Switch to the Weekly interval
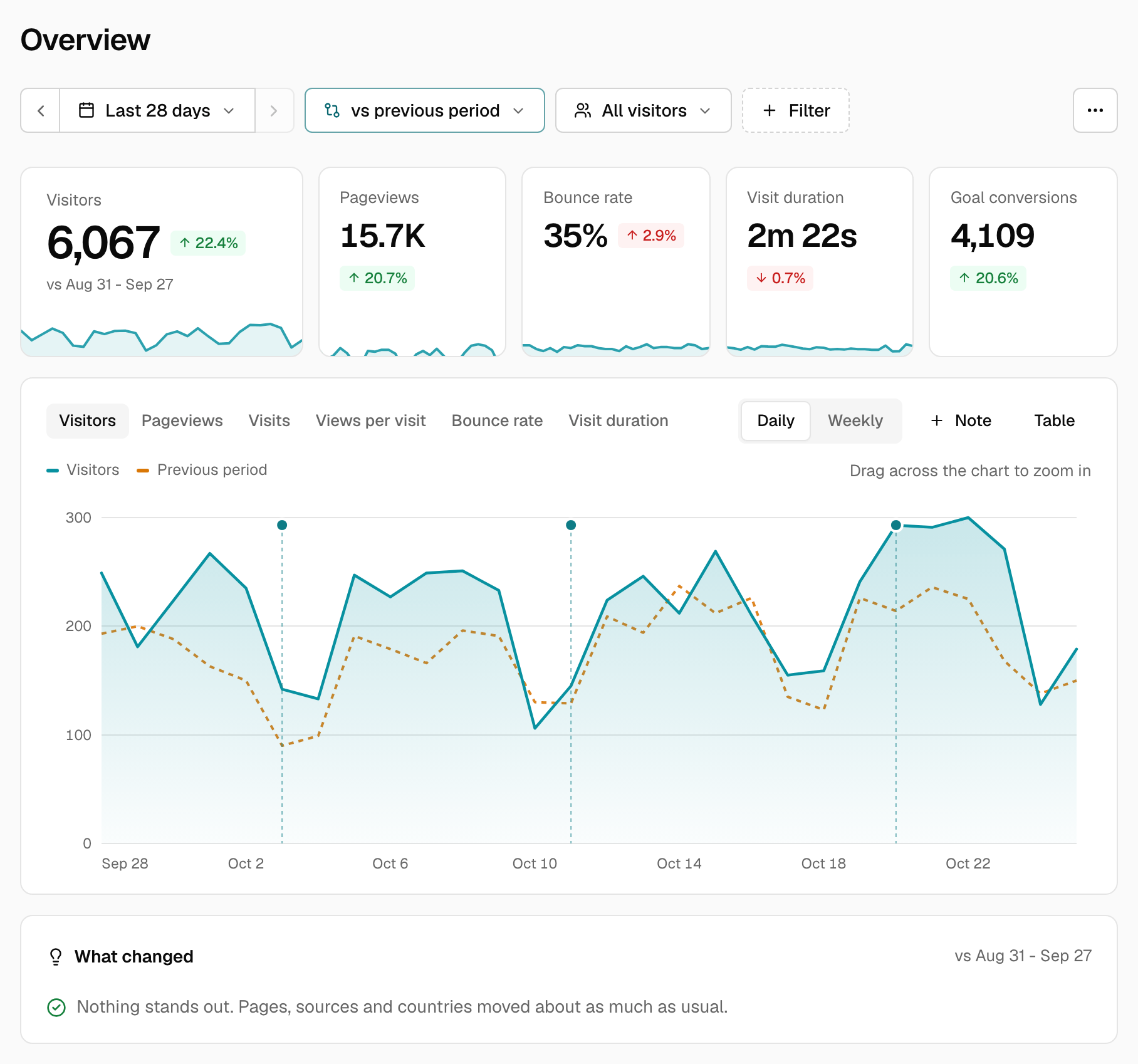 pos(855,420)
